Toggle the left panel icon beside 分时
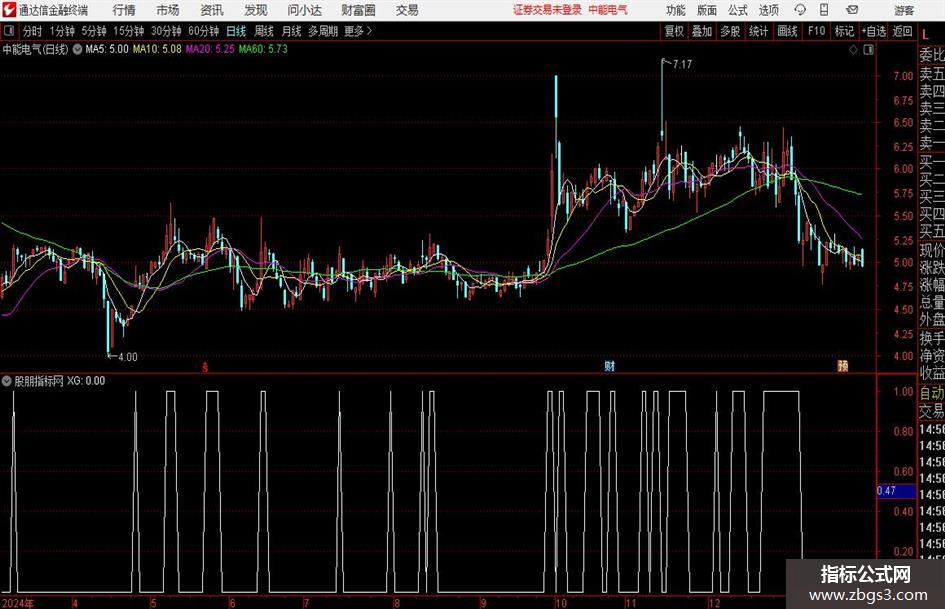This screenshot has width=945, height=609. (9, 30)
